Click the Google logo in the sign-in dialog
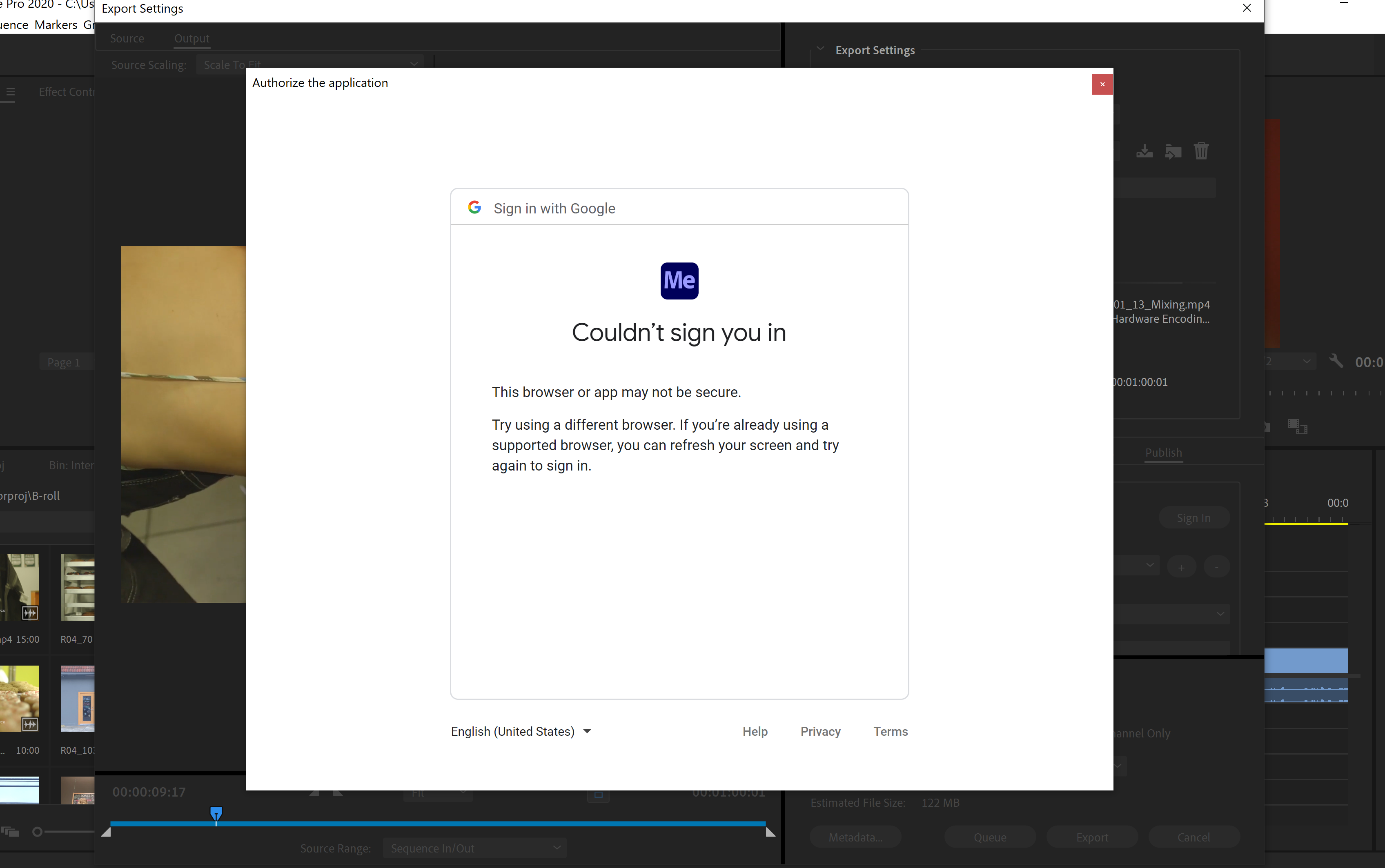The width and height of the screenshot is (1385, 868). point(474,207)
